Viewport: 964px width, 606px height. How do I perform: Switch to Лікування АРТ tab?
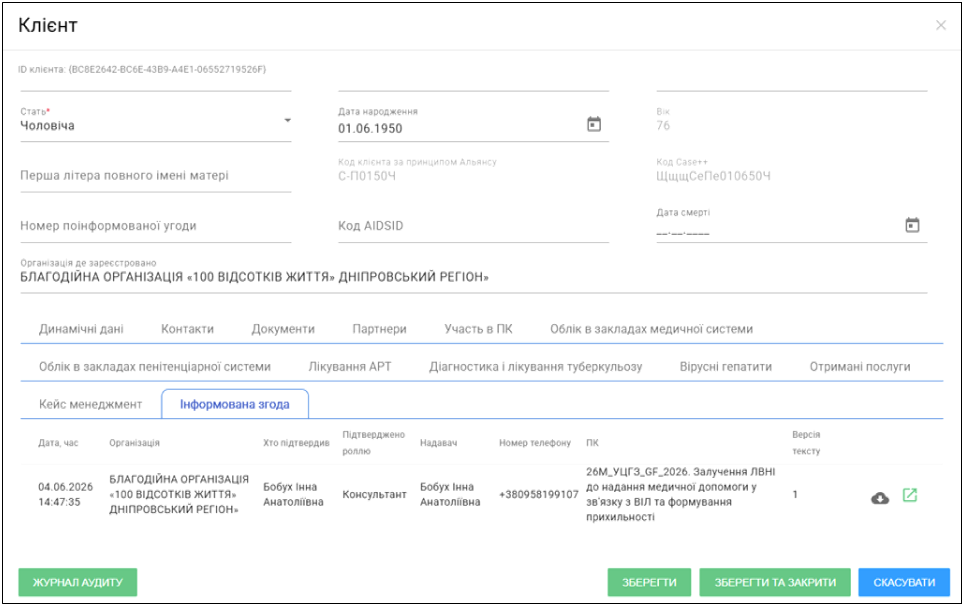point(350,367)
